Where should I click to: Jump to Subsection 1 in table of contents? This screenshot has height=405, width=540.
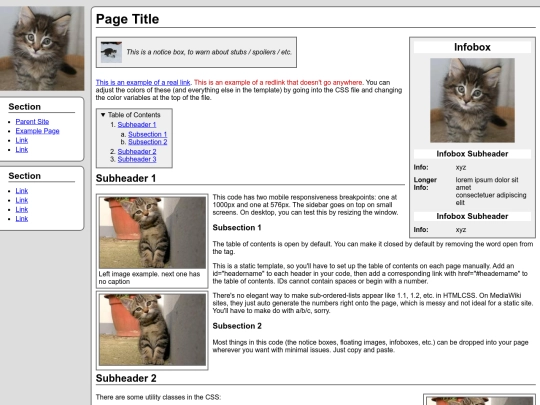coord(147,134)
